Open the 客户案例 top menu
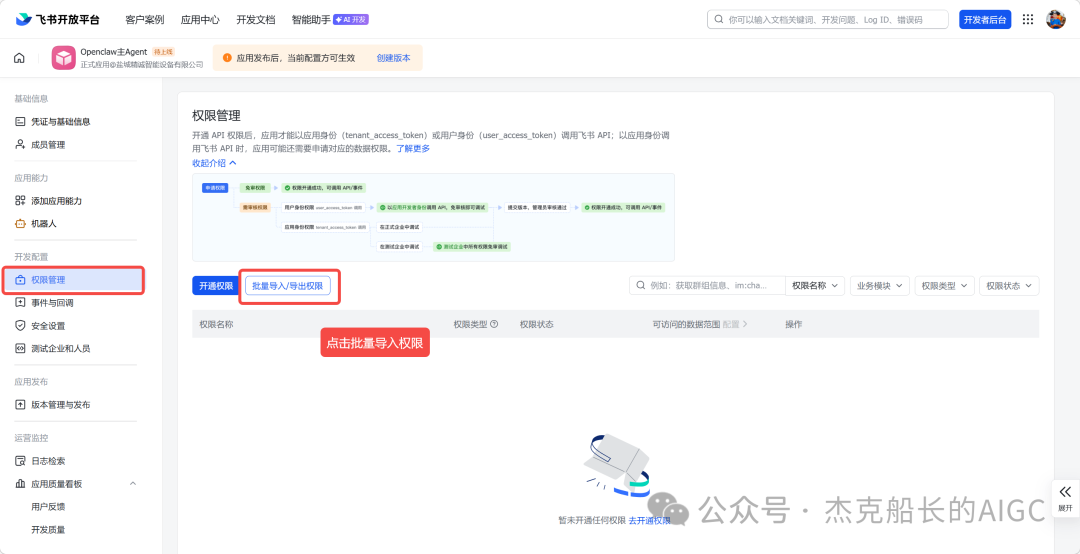This screenshot has width=1080, height=554. coord(145,20)
